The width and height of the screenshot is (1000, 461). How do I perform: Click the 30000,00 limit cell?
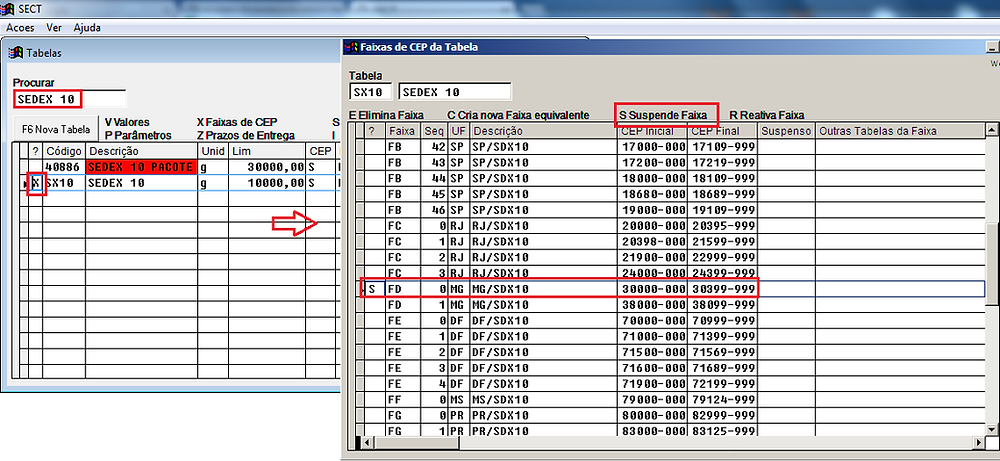(x=267, y=167)
